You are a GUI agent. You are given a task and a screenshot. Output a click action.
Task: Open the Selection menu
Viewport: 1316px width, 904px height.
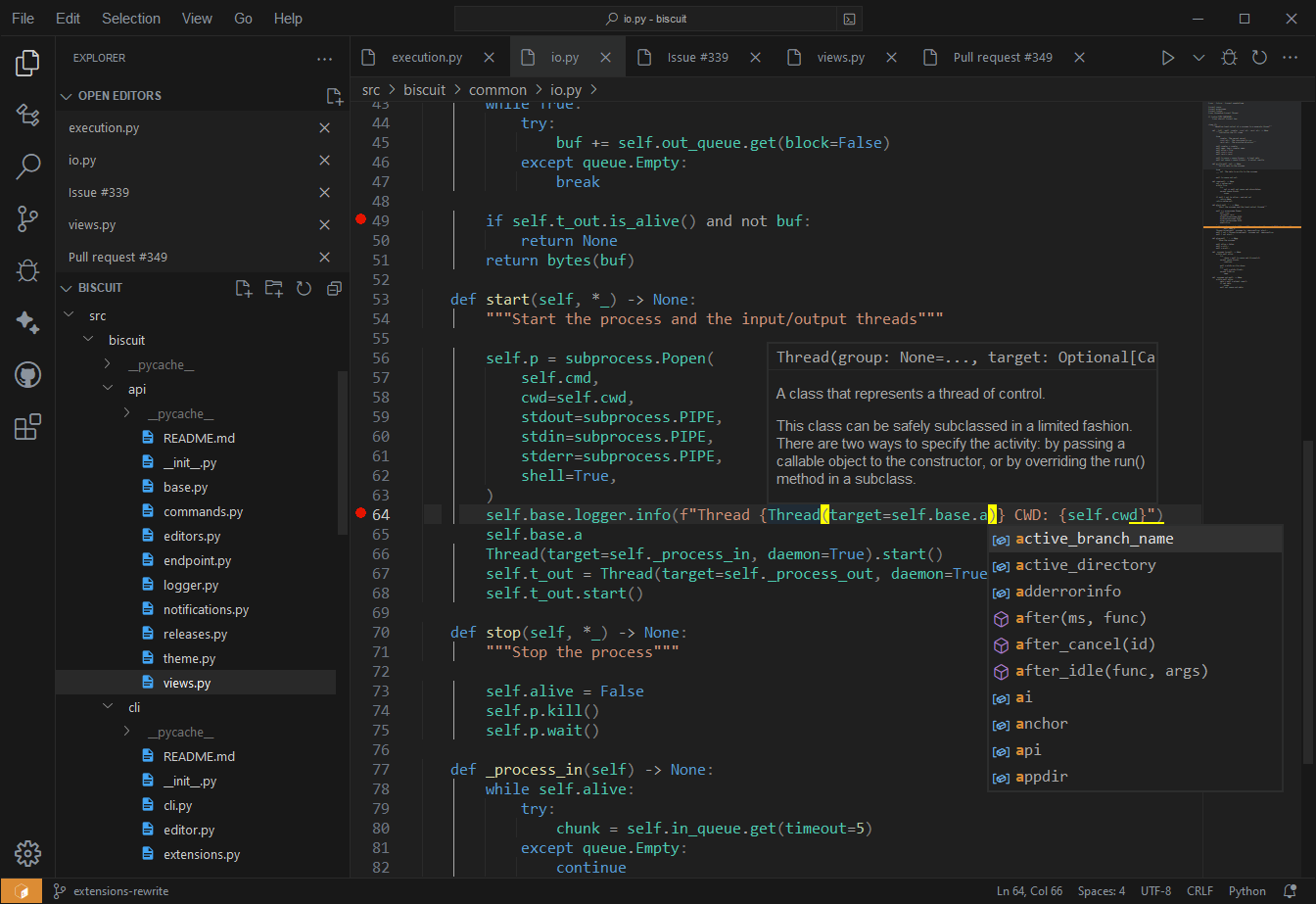[131, 19]
